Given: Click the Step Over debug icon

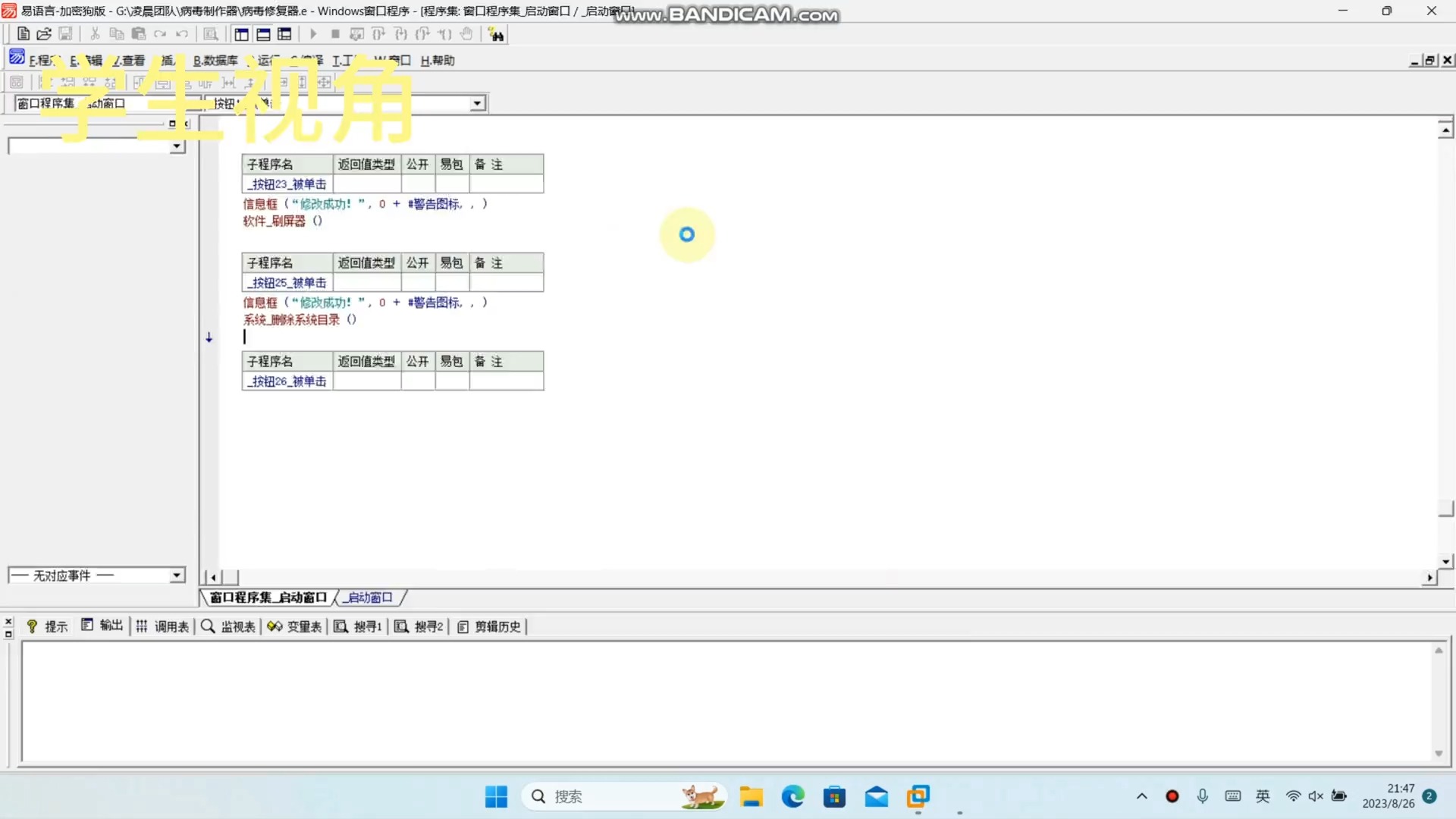Looking at the screenshot, I should point(379,34).
